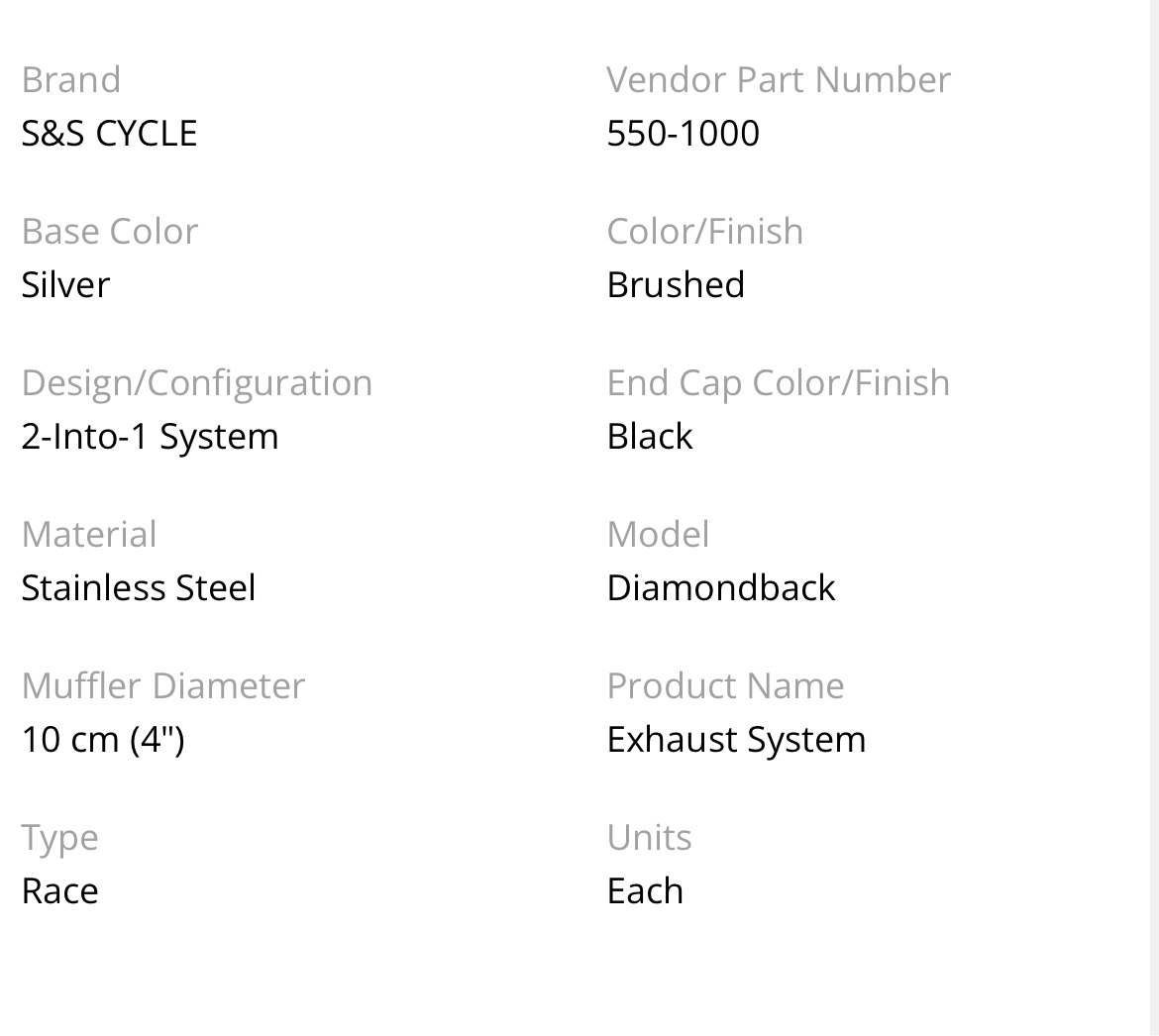Click the Muffler Diameter label

(x=163, y=685)
